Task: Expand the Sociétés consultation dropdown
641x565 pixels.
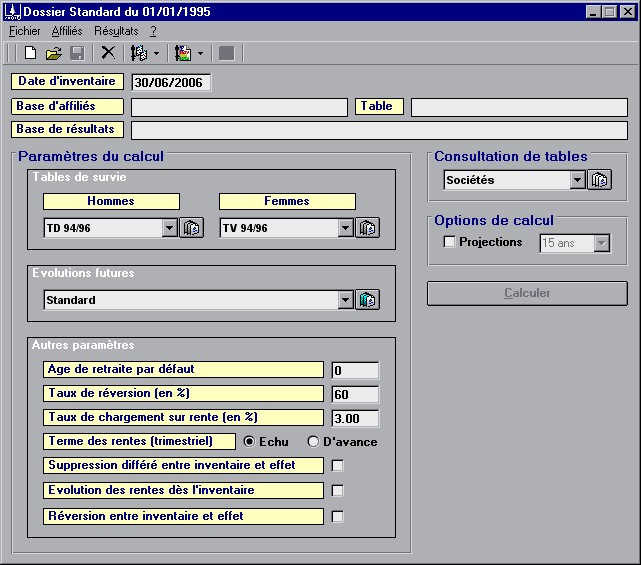Action: tap(577, 180)
